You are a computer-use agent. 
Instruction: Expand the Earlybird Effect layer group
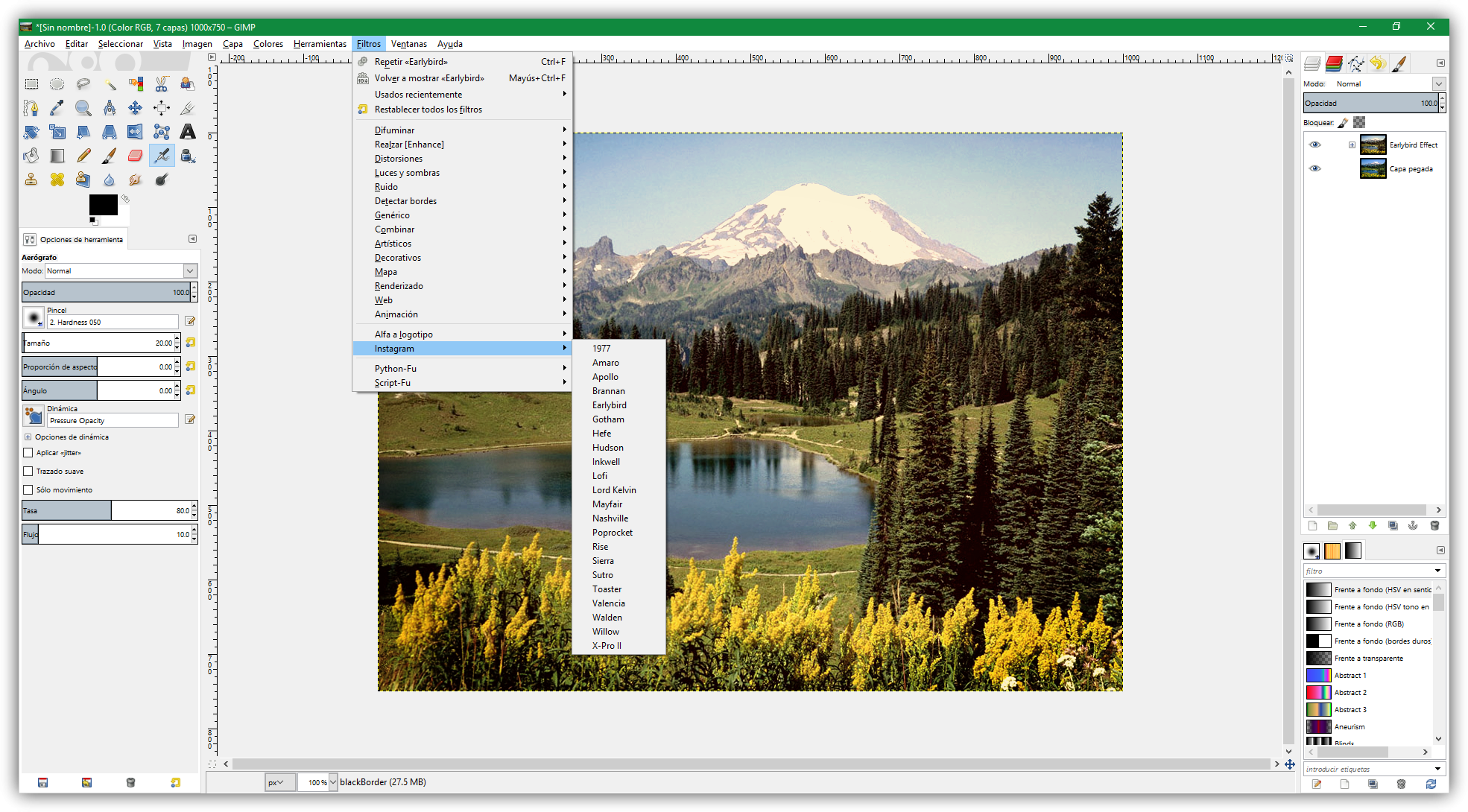pyautogui.click(x=1352, y=145)
